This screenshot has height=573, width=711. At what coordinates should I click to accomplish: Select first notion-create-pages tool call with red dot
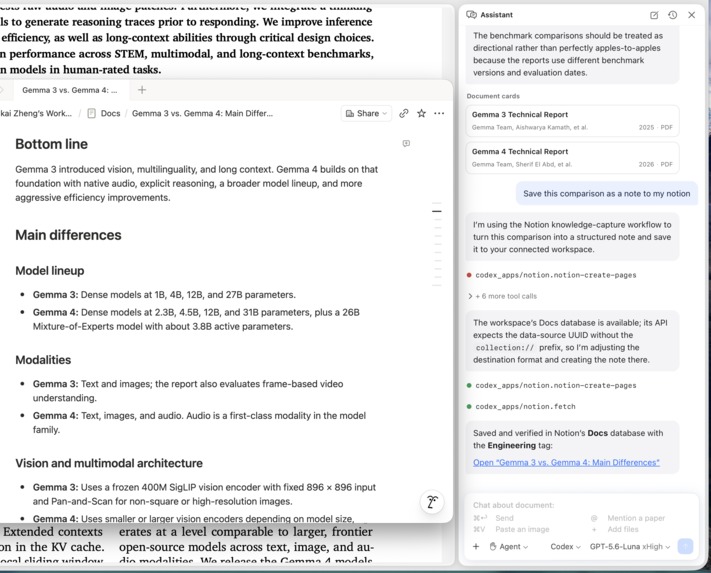tap(551, 275)
